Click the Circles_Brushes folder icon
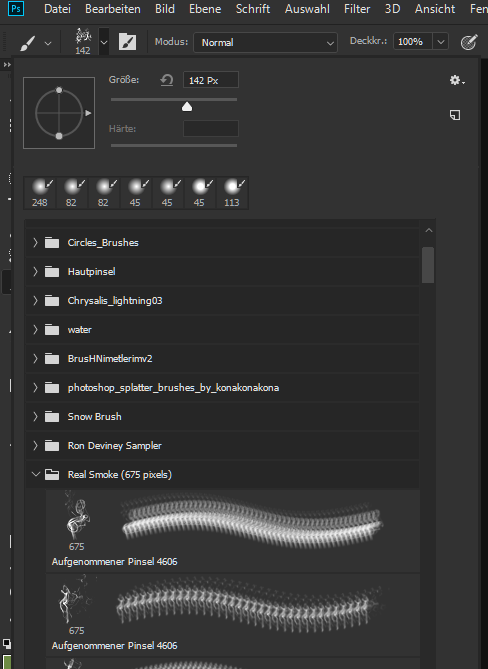 (52, 242)
